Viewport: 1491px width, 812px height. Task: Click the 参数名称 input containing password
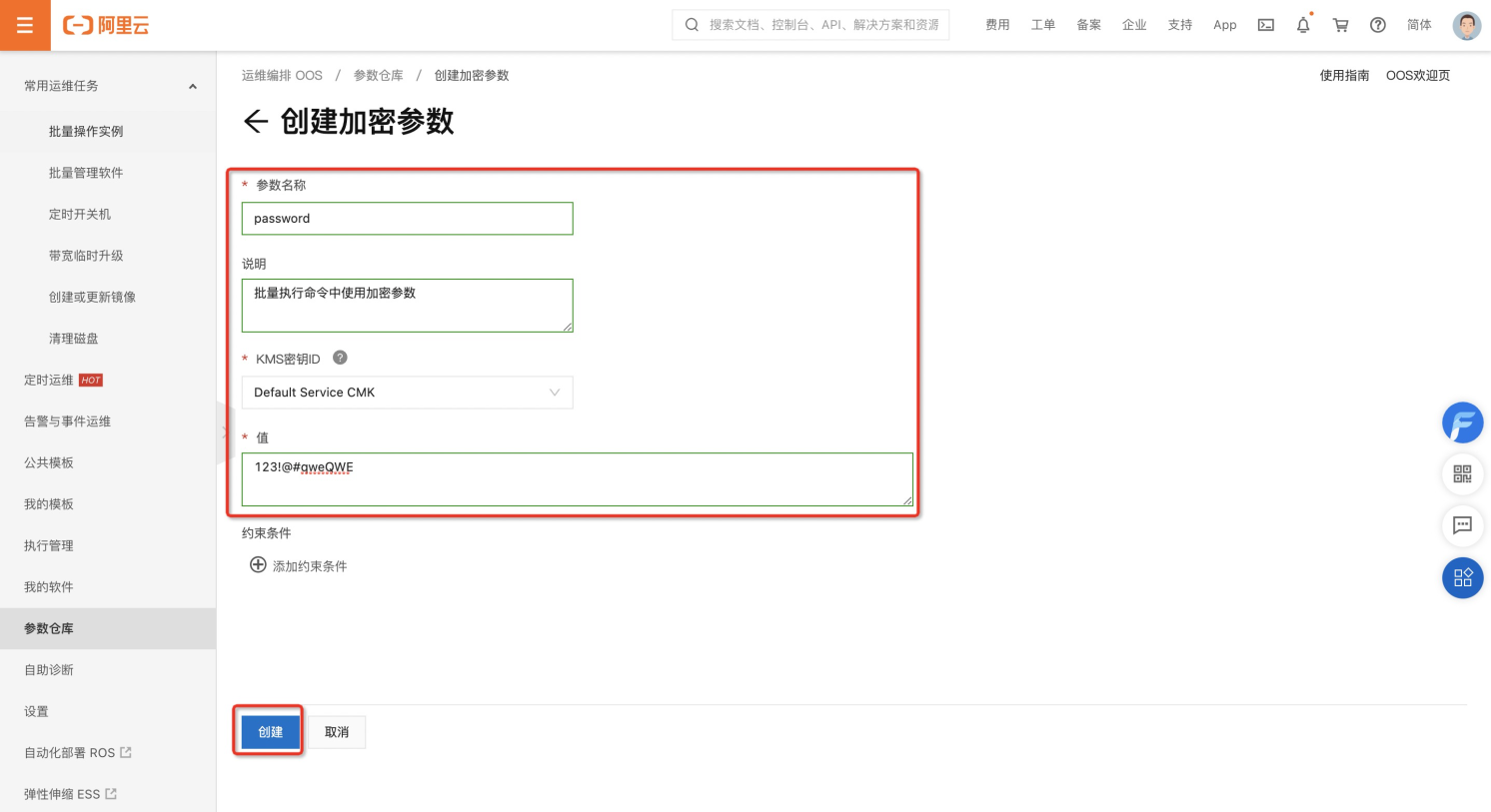[407, 219]
